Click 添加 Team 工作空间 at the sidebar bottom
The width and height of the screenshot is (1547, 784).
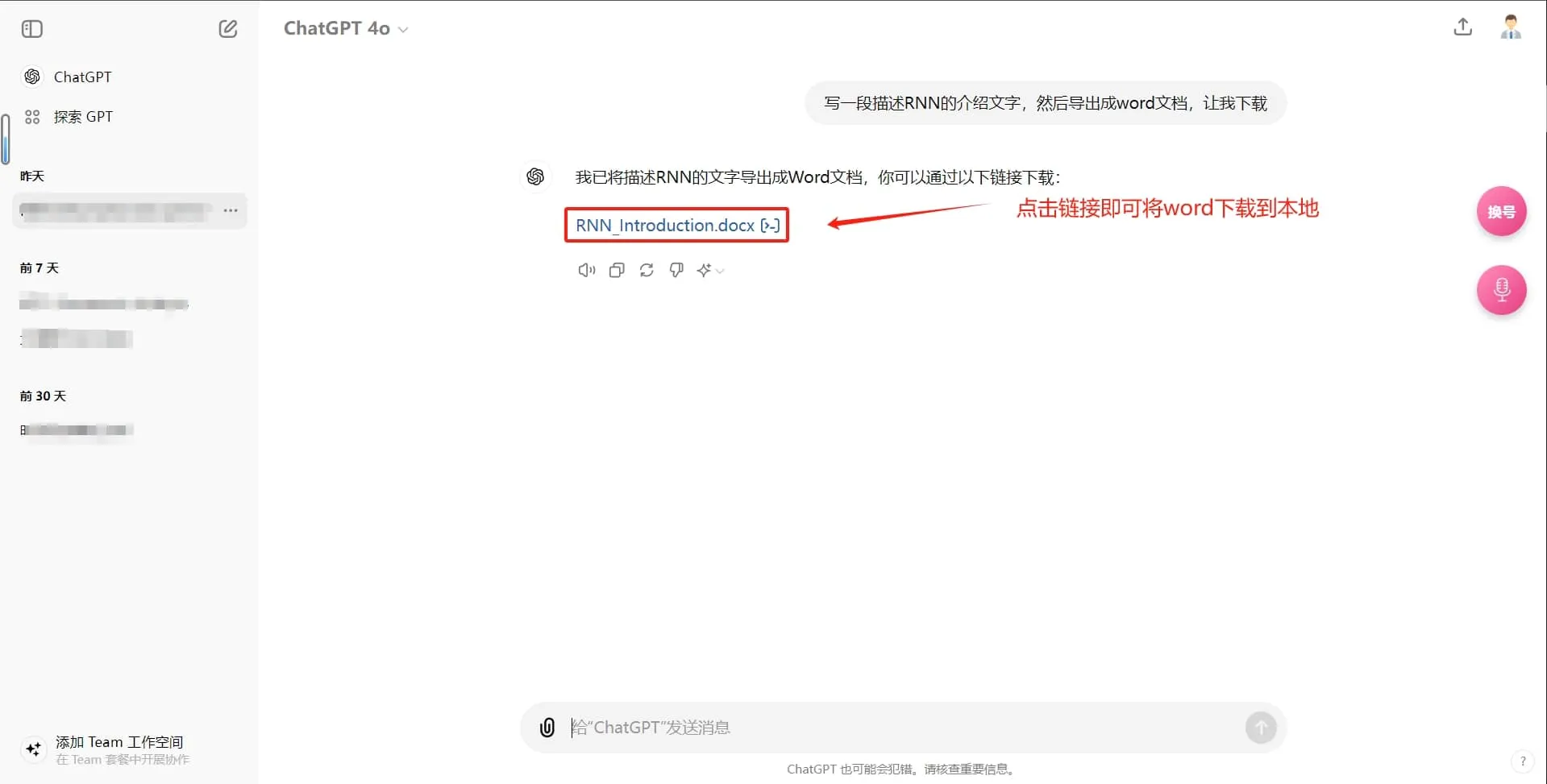click(x=119, y=742)
